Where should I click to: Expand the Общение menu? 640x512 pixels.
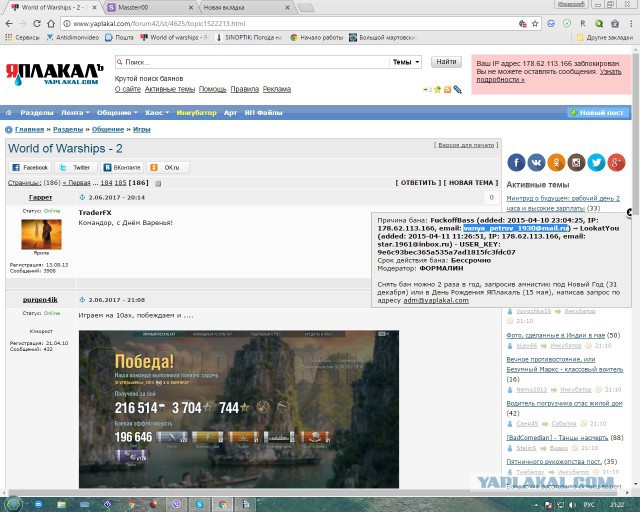pyautogui.click(x=117, y=113)
